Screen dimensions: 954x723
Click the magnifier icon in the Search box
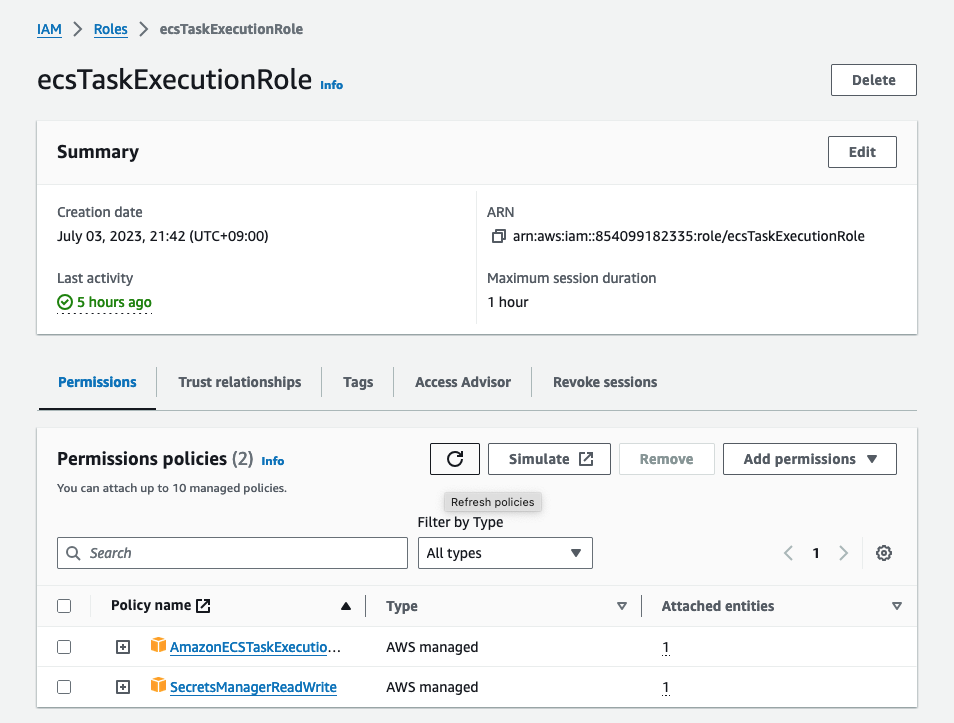73,553
